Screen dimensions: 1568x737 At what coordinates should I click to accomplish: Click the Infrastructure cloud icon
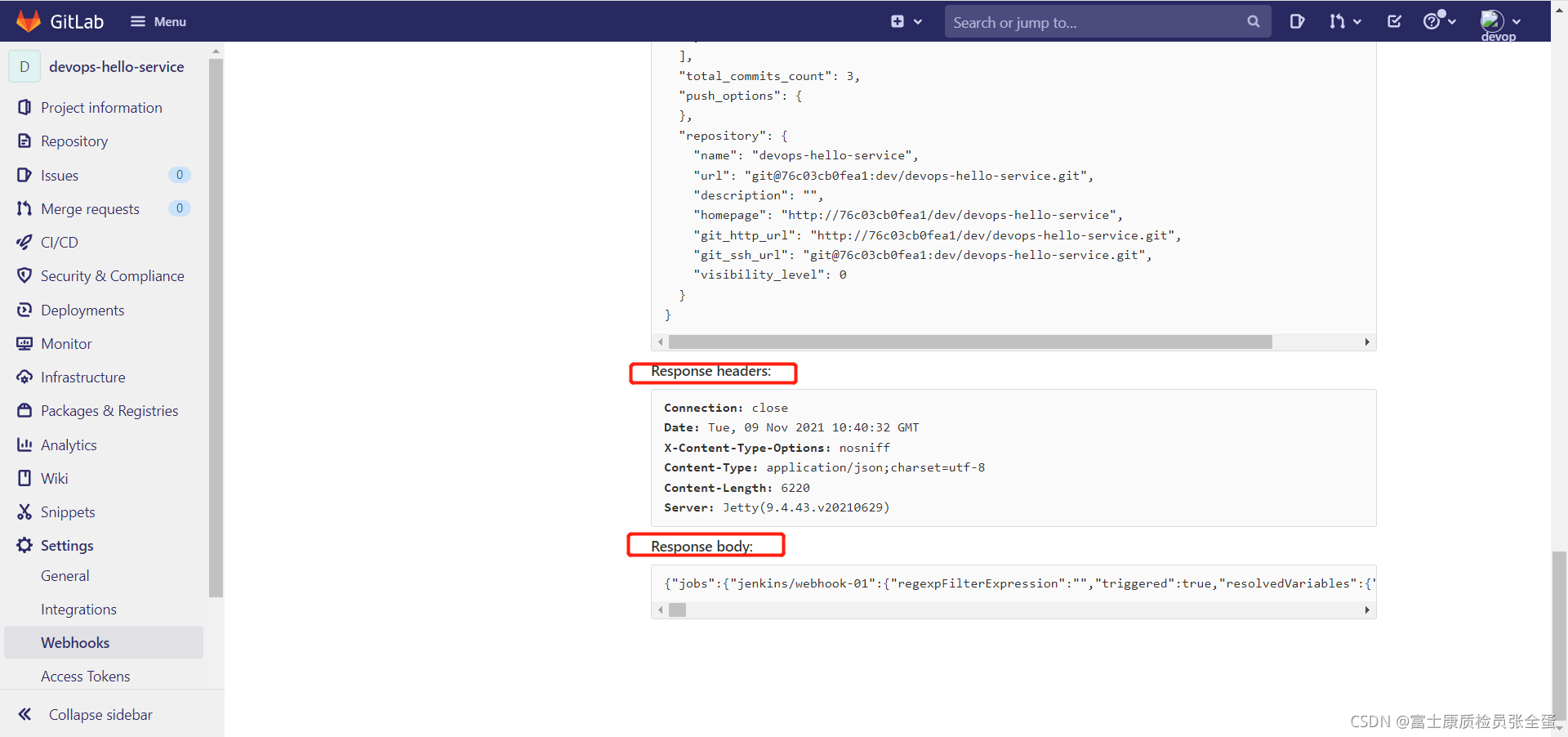click(x=24, y=377)
